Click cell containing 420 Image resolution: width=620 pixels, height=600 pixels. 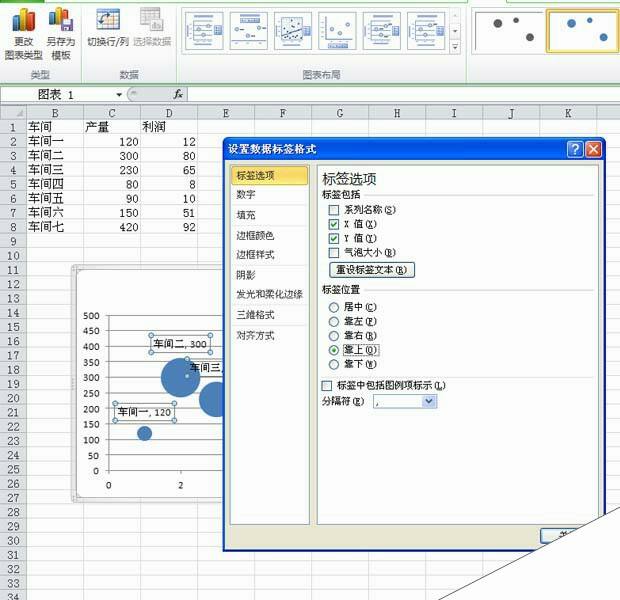(x=112, y=227)
